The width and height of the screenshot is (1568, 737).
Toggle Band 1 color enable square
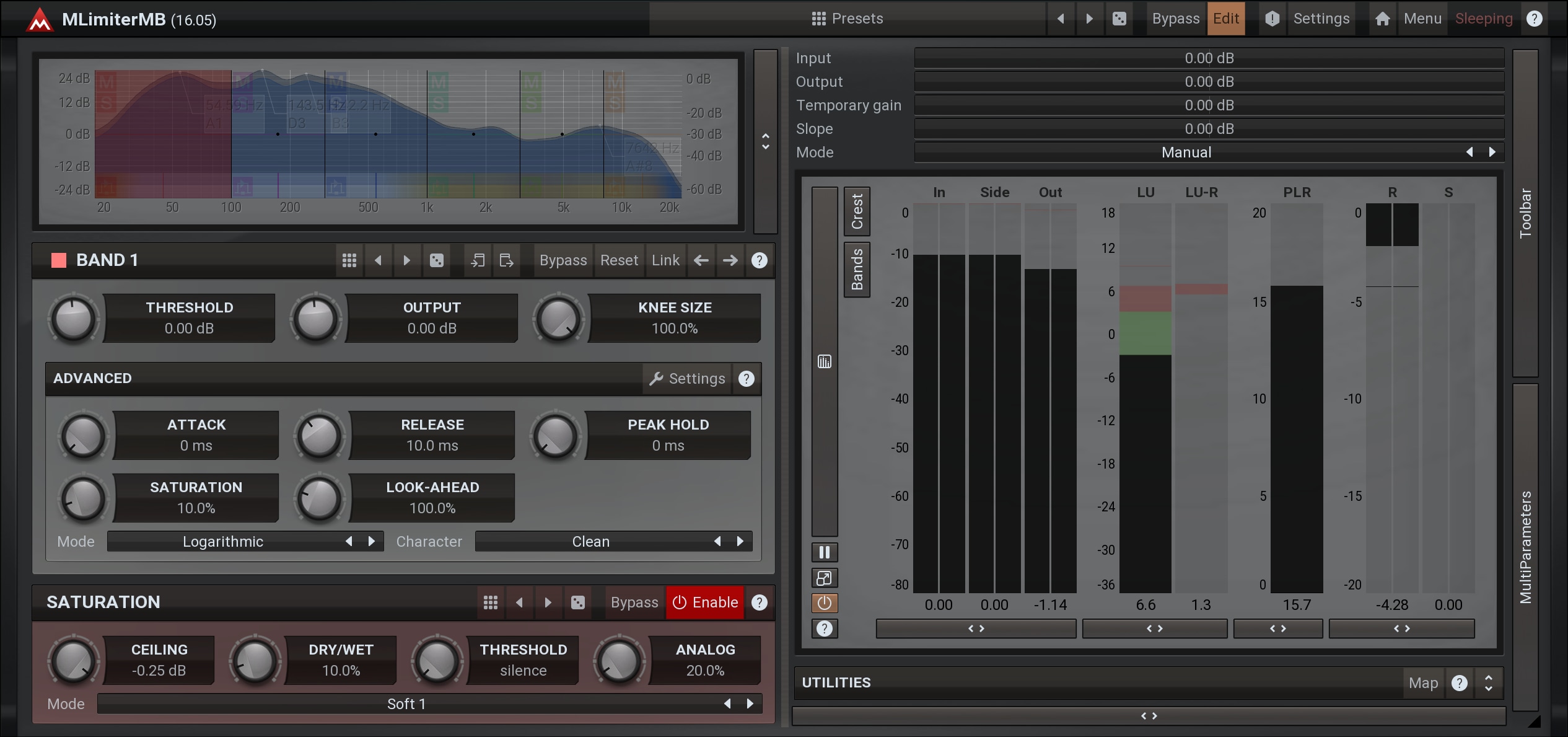coord(59,260)
